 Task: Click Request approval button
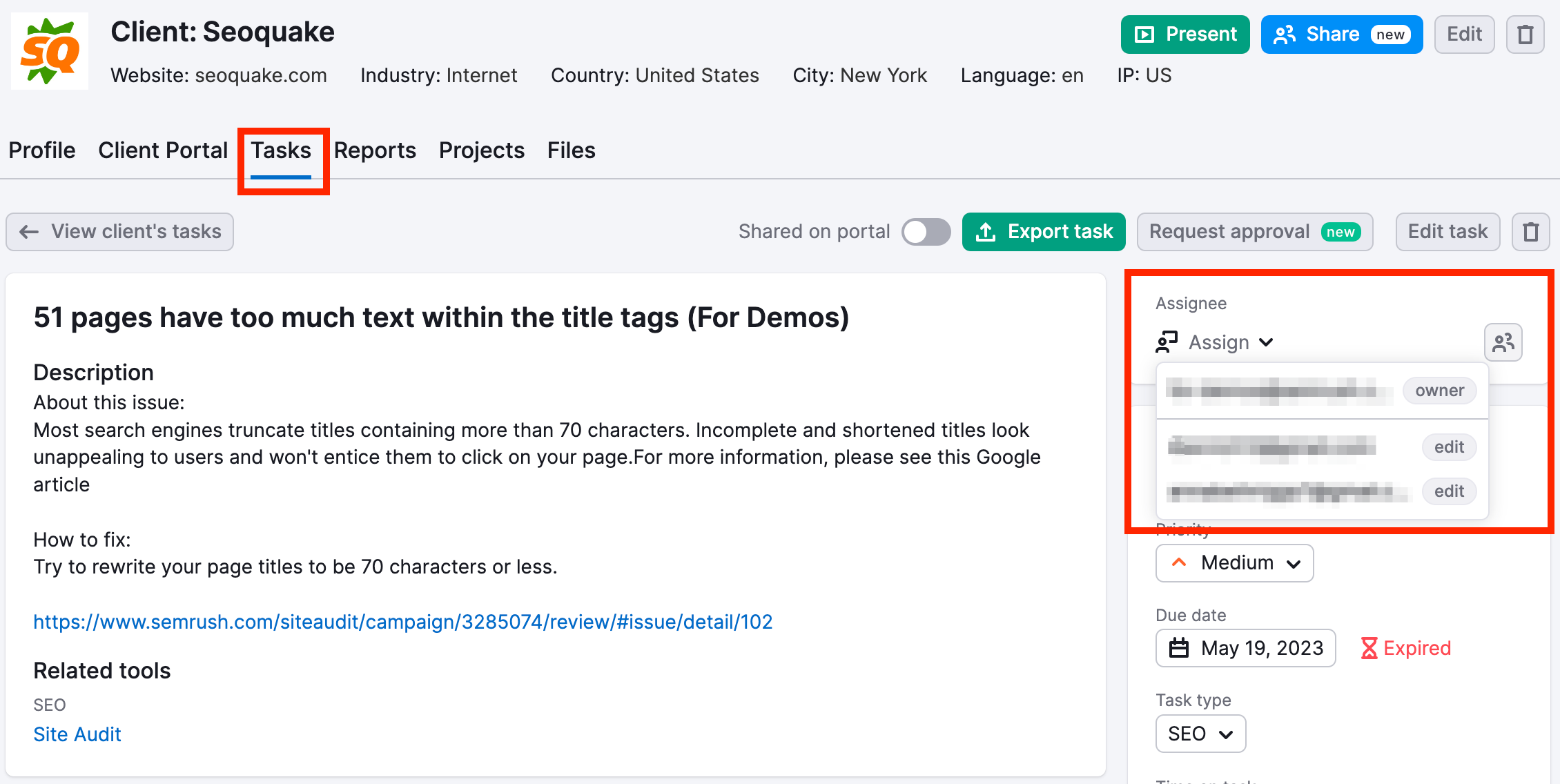coord(1255,232)
